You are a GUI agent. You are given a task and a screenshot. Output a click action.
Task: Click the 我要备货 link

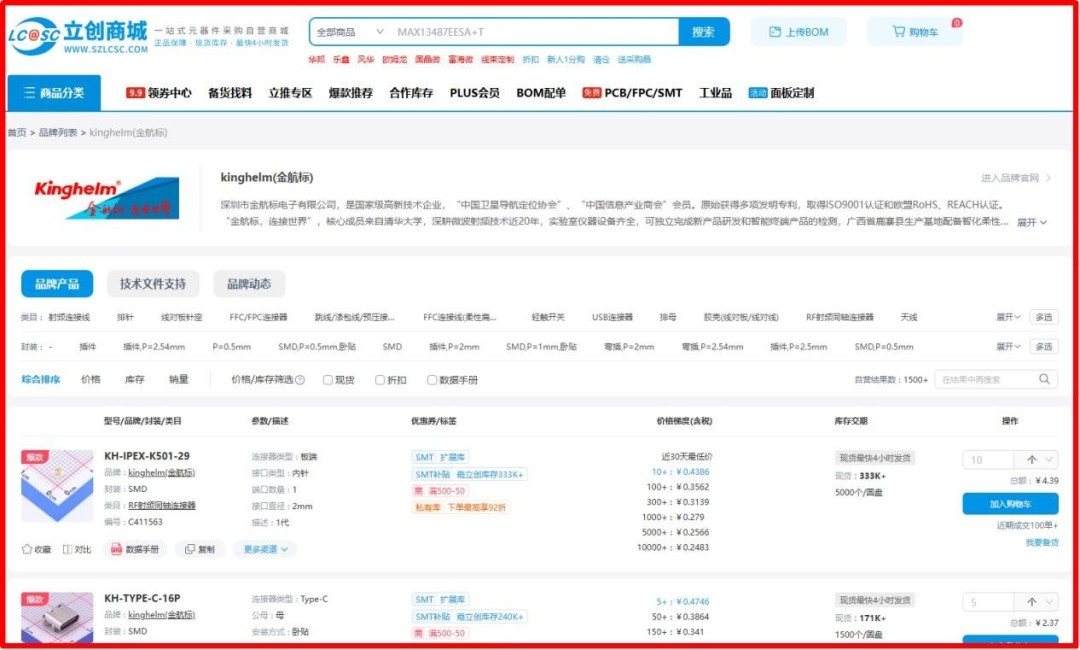coord(1042,543)
